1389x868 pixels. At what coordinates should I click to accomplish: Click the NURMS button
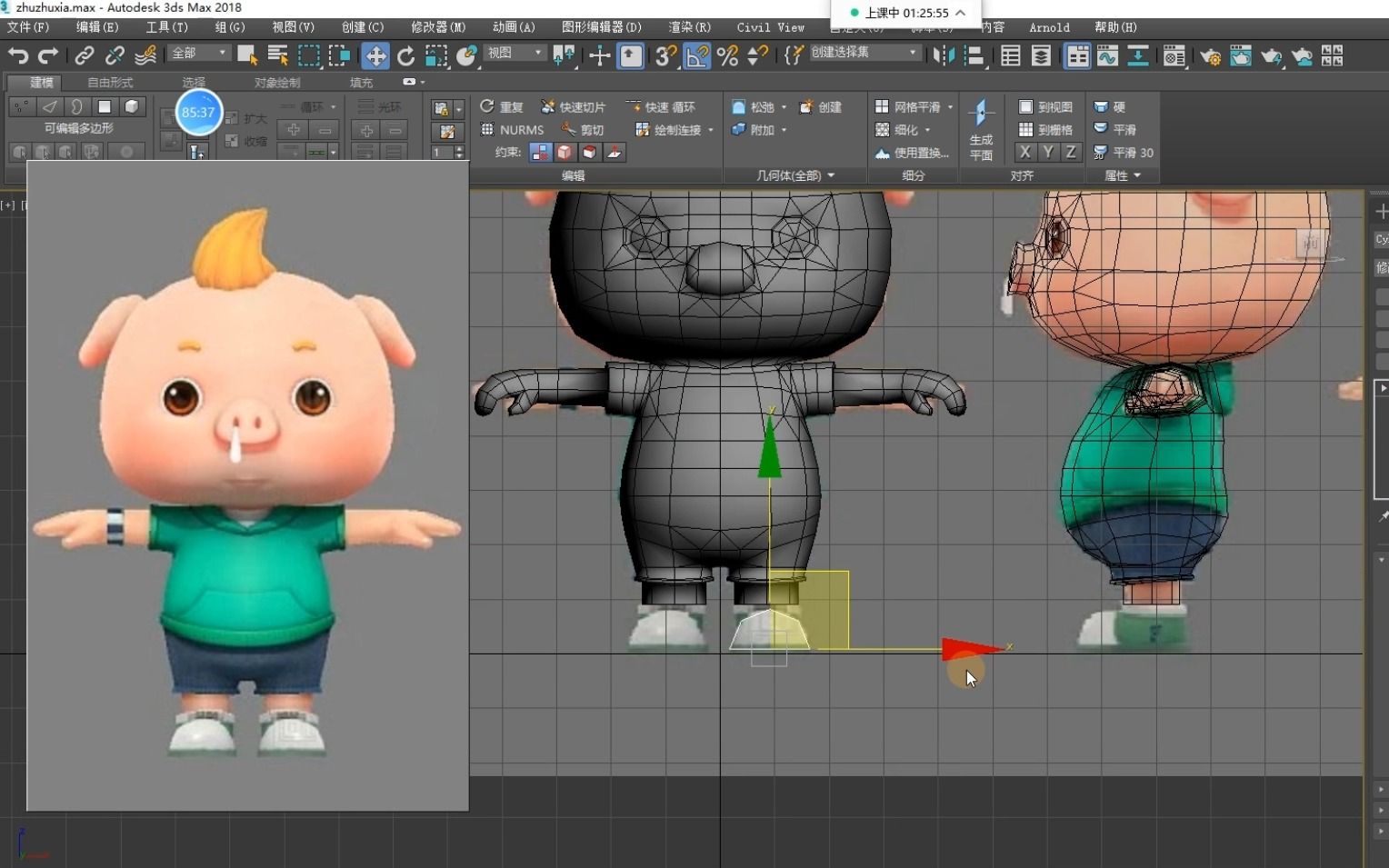point(512,130)
